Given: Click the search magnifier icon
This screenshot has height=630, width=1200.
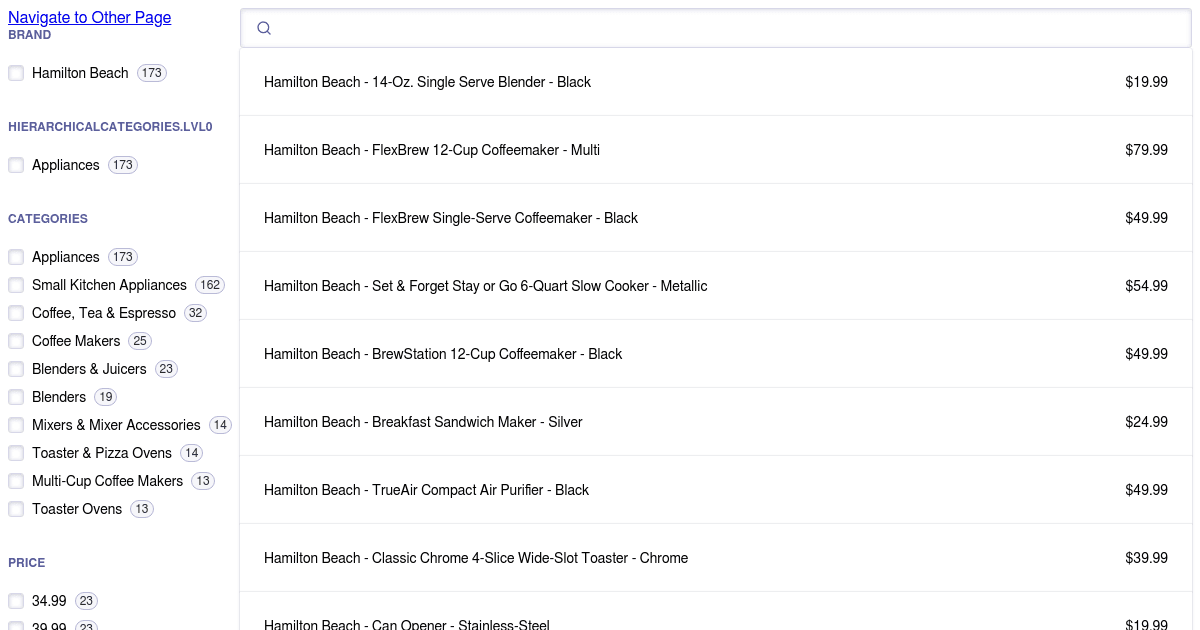Looking at the screenshot, I should point(264,28).
